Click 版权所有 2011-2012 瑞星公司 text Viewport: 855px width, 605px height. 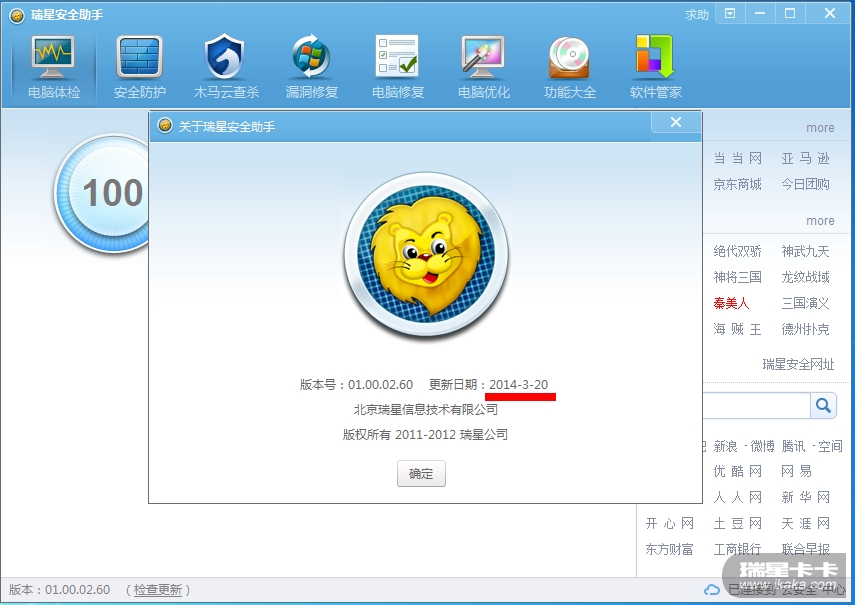point(425,434)
